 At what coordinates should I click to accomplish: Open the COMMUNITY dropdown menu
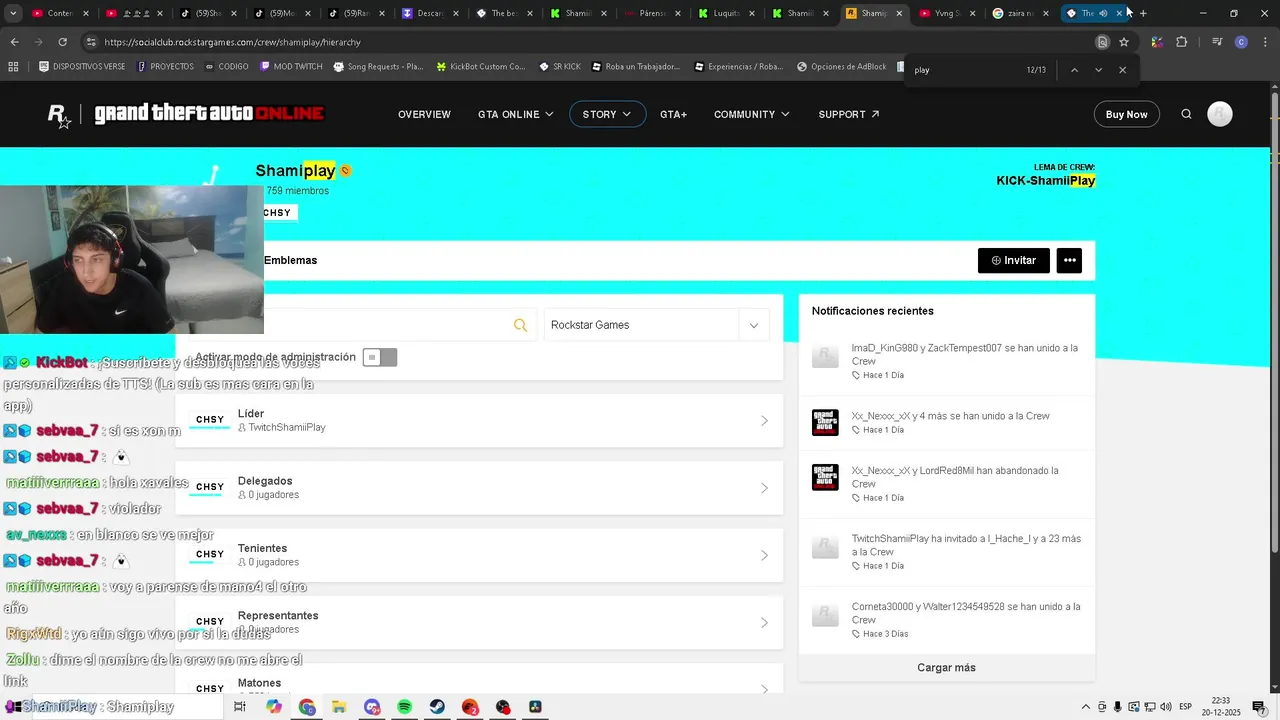(751, 114)
